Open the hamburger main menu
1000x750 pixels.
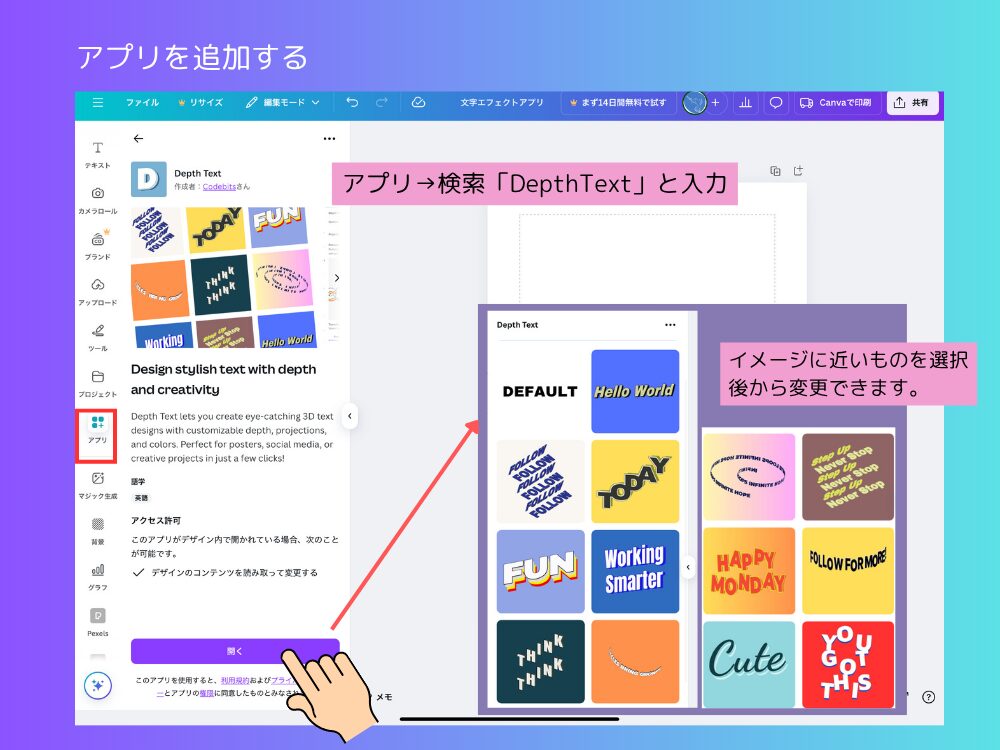click(97, 103)
